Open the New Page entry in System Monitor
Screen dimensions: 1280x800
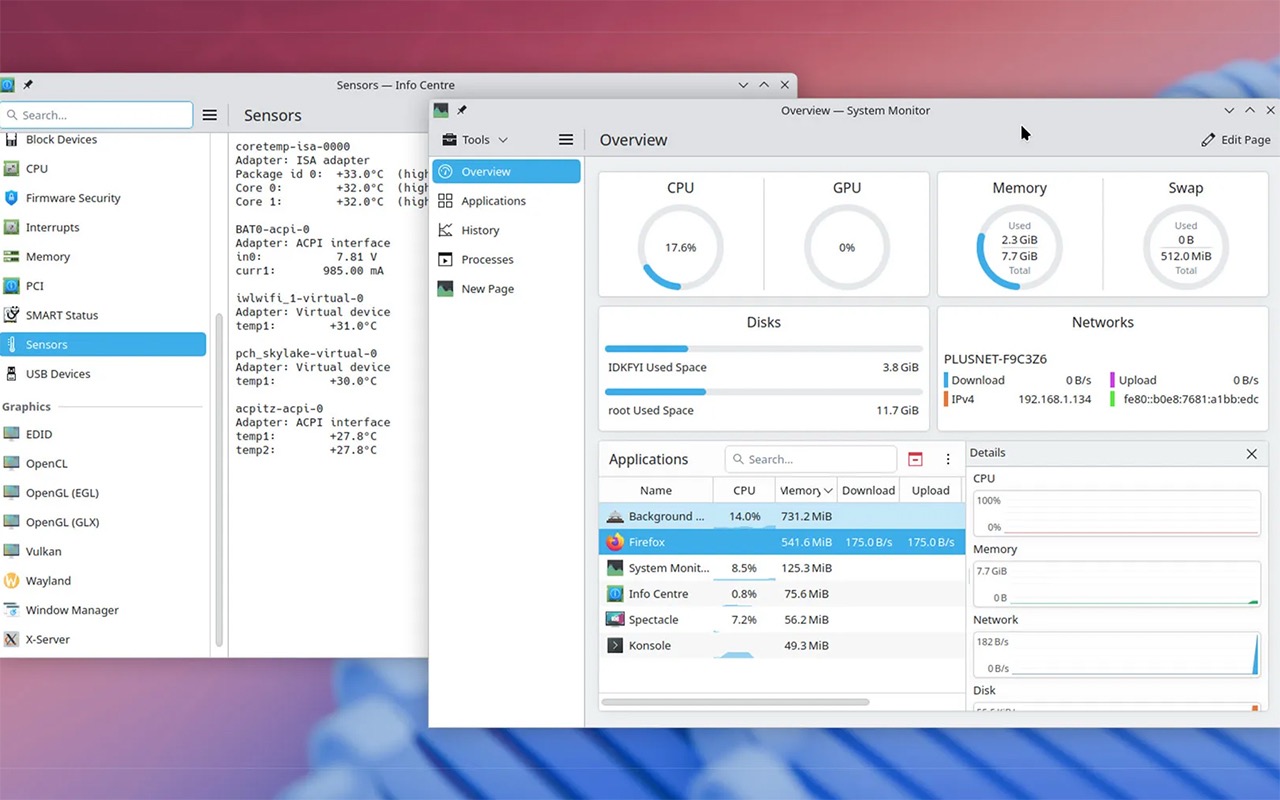(506, 289)
